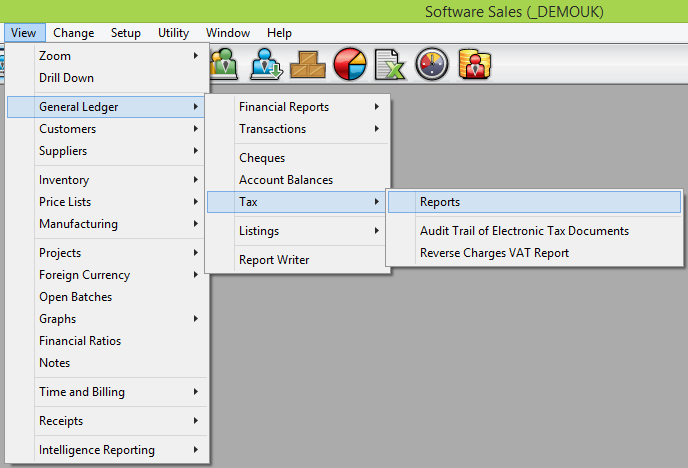Click the customers people toolbar icon
Screen dimensions: 688x468
coord(224,64)
